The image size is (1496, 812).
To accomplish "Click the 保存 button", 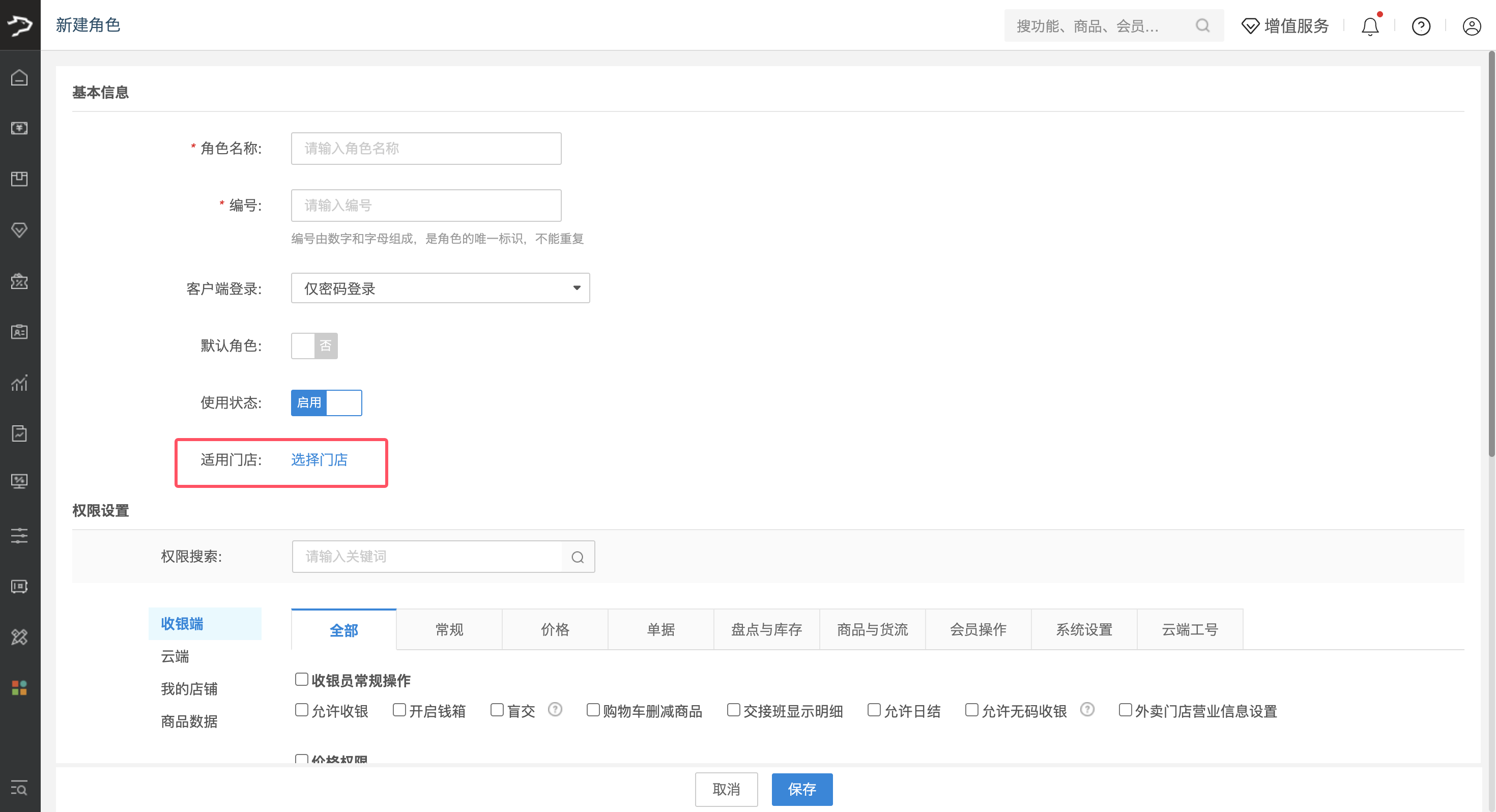I will click(x=801, y=789).
